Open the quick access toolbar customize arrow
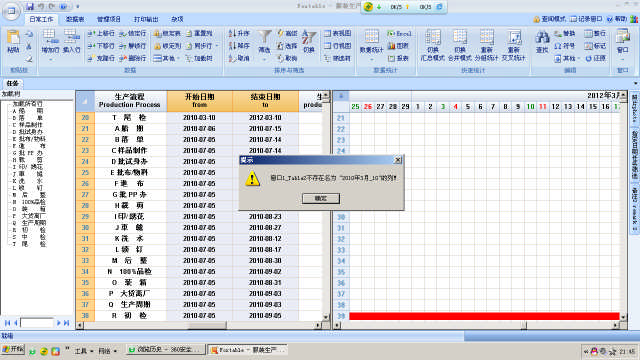The height and width of the screenshot is (360, 640). tap(78, 7)
